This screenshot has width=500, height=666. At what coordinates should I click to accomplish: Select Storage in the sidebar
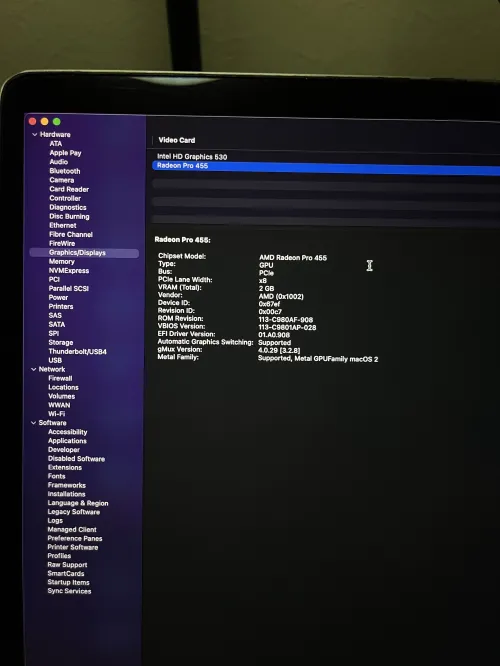click(61, 342)
